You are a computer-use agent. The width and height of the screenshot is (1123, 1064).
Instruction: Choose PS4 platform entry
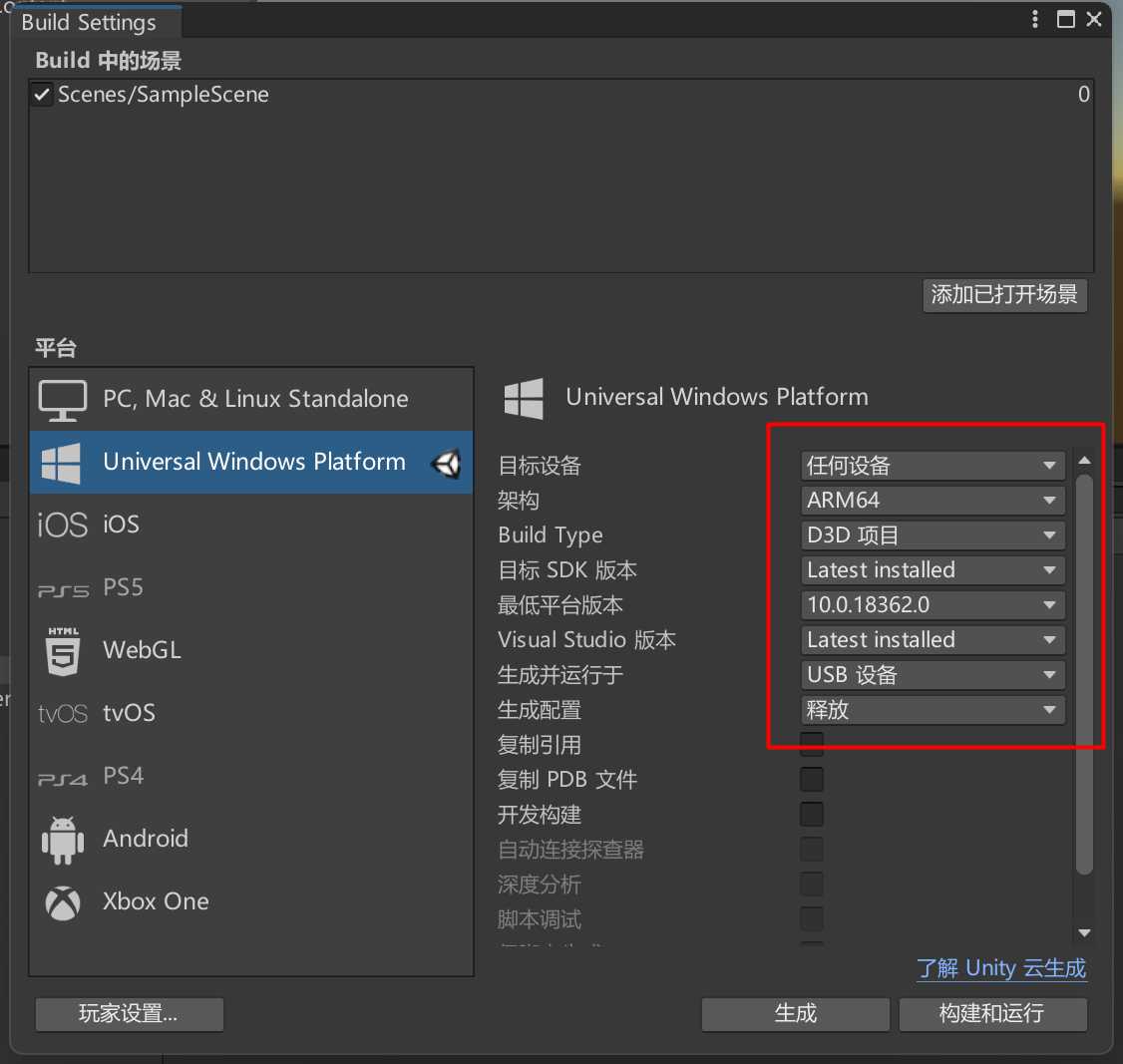[x=251, y=776]
